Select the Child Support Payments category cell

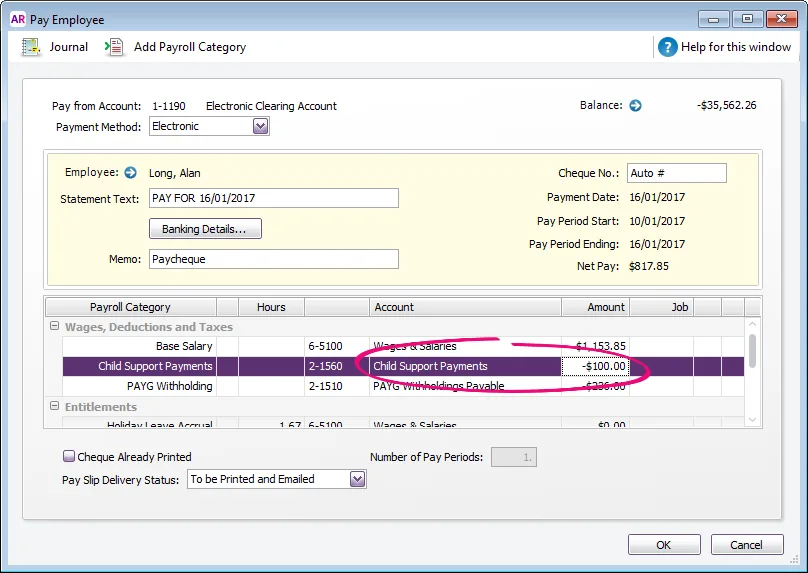point(140,366)
